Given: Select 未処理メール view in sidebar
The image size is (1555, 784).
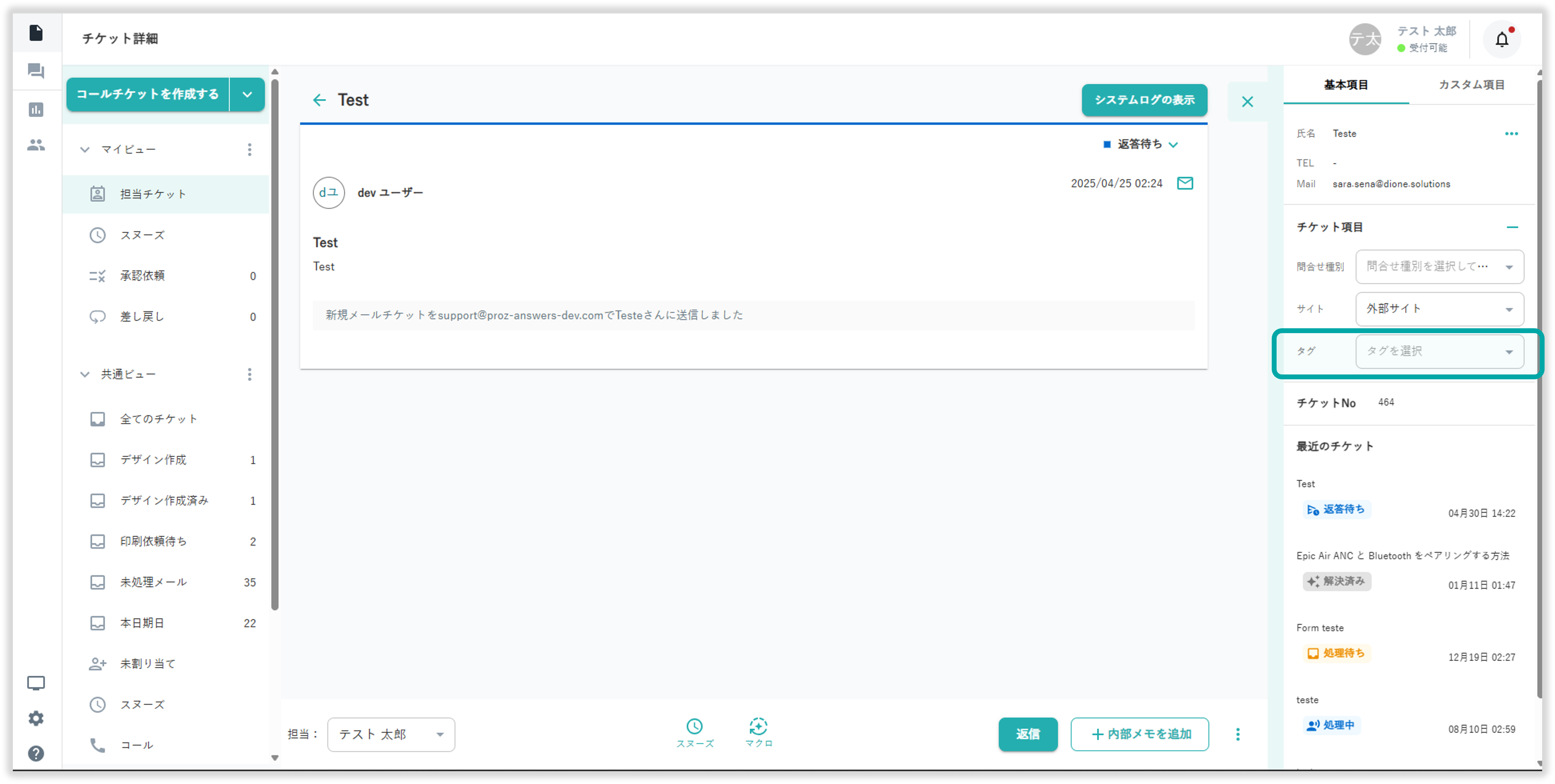Looking at the screenshot, I should (x=153, y=582).
